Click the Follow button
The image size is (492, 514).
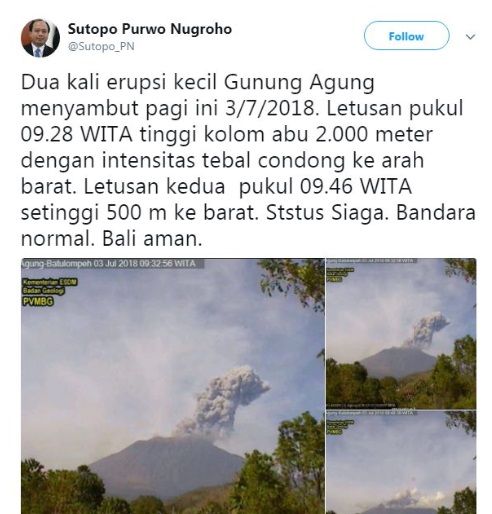pyautogui.click(x=406, y=36)
